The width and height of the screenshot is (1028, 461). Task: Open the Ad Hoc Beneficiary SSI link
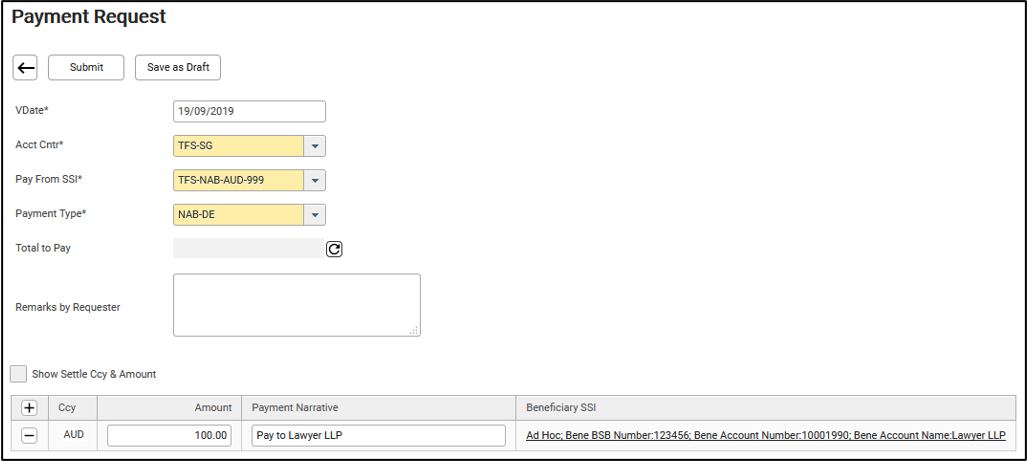click(766, 435)
